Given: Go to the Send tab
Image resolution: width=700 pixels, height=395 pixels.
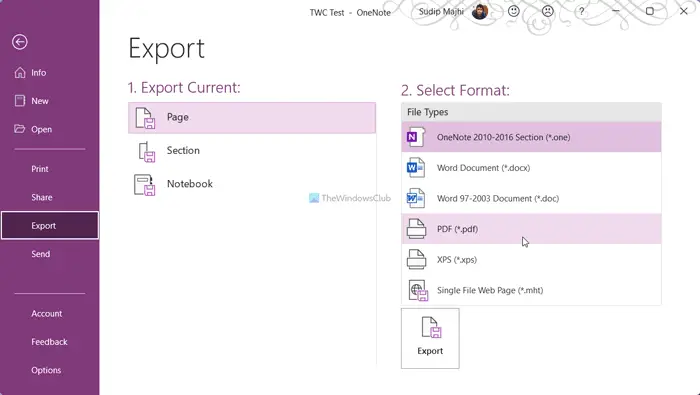Looking at the screenshot, I should pyautogui.click(x=50, y=254).
